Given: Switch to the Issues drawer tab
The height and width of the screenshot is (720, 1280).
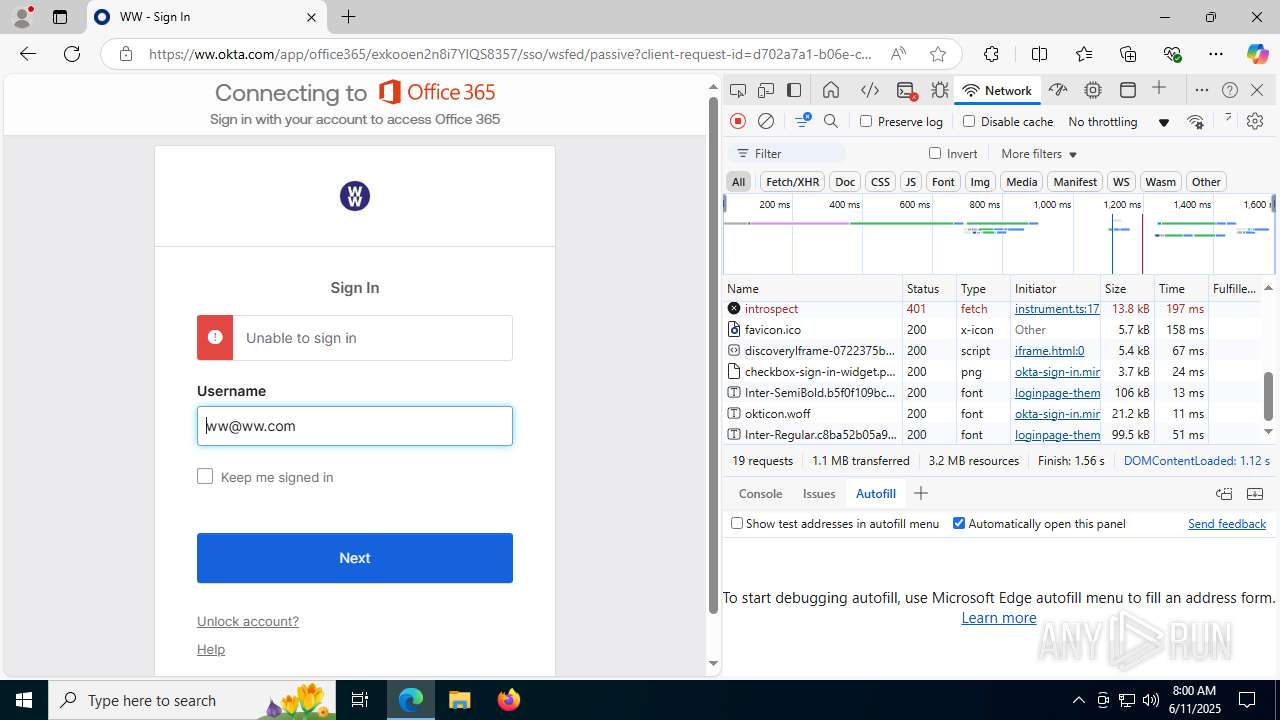Looking at the screenshot, I should pos(819,493).
